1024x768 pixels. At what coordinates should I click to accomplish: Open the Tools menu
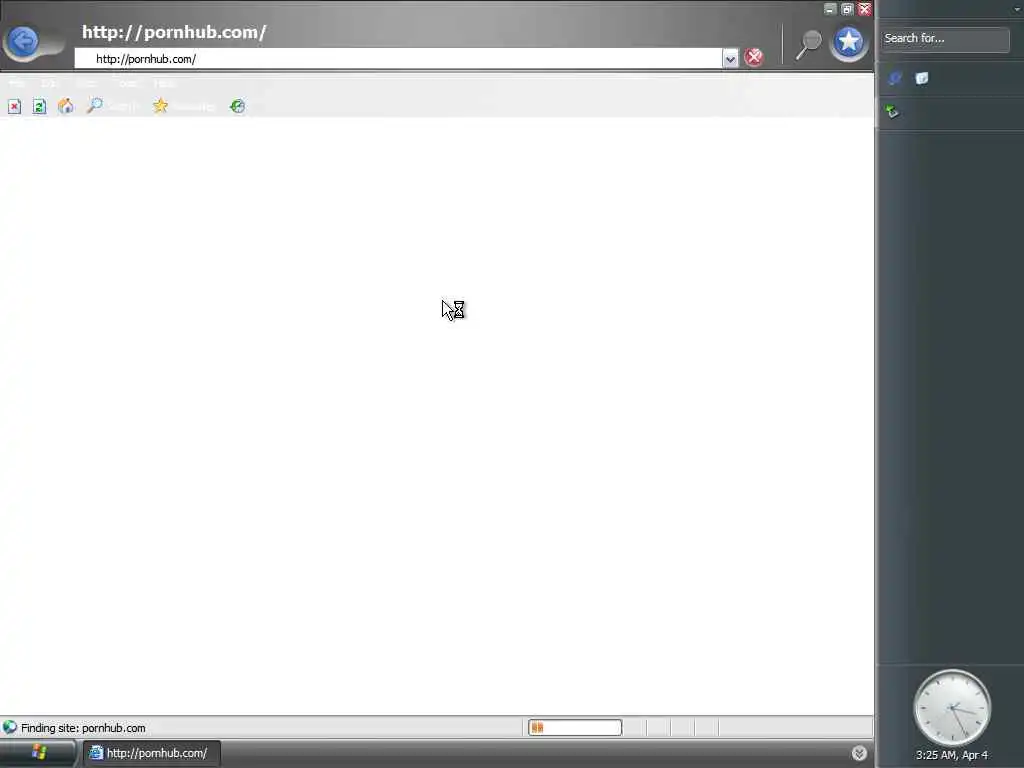127,83
